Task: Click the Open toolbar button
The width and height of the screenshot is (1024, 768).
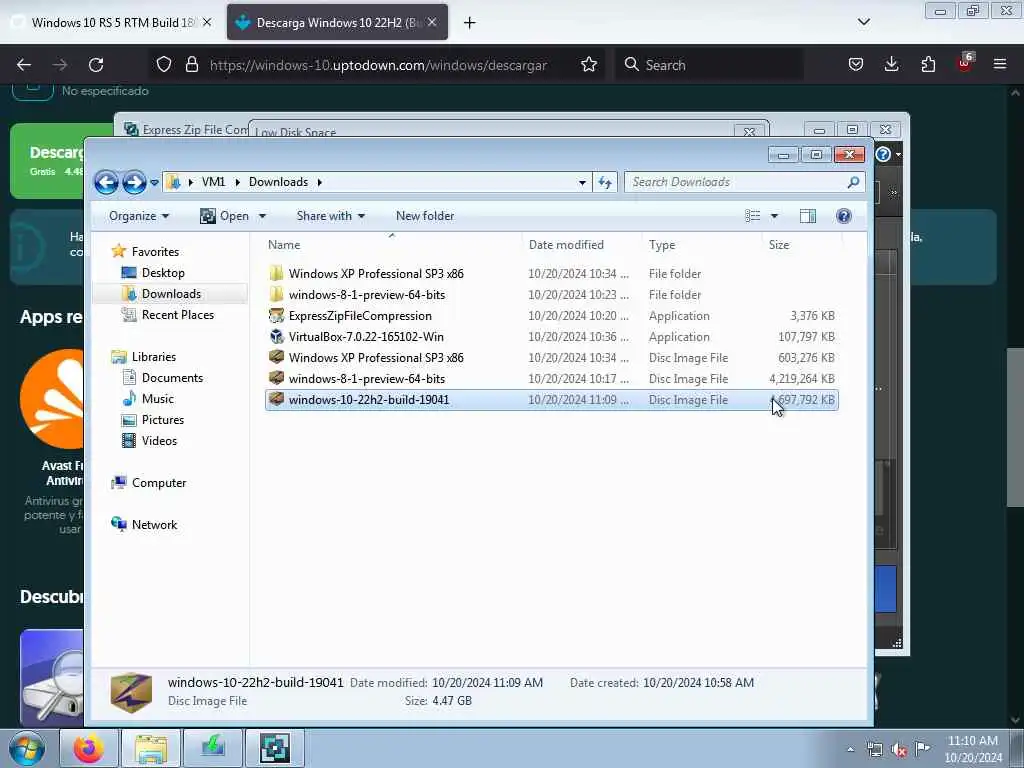Action: coord(225,216)
